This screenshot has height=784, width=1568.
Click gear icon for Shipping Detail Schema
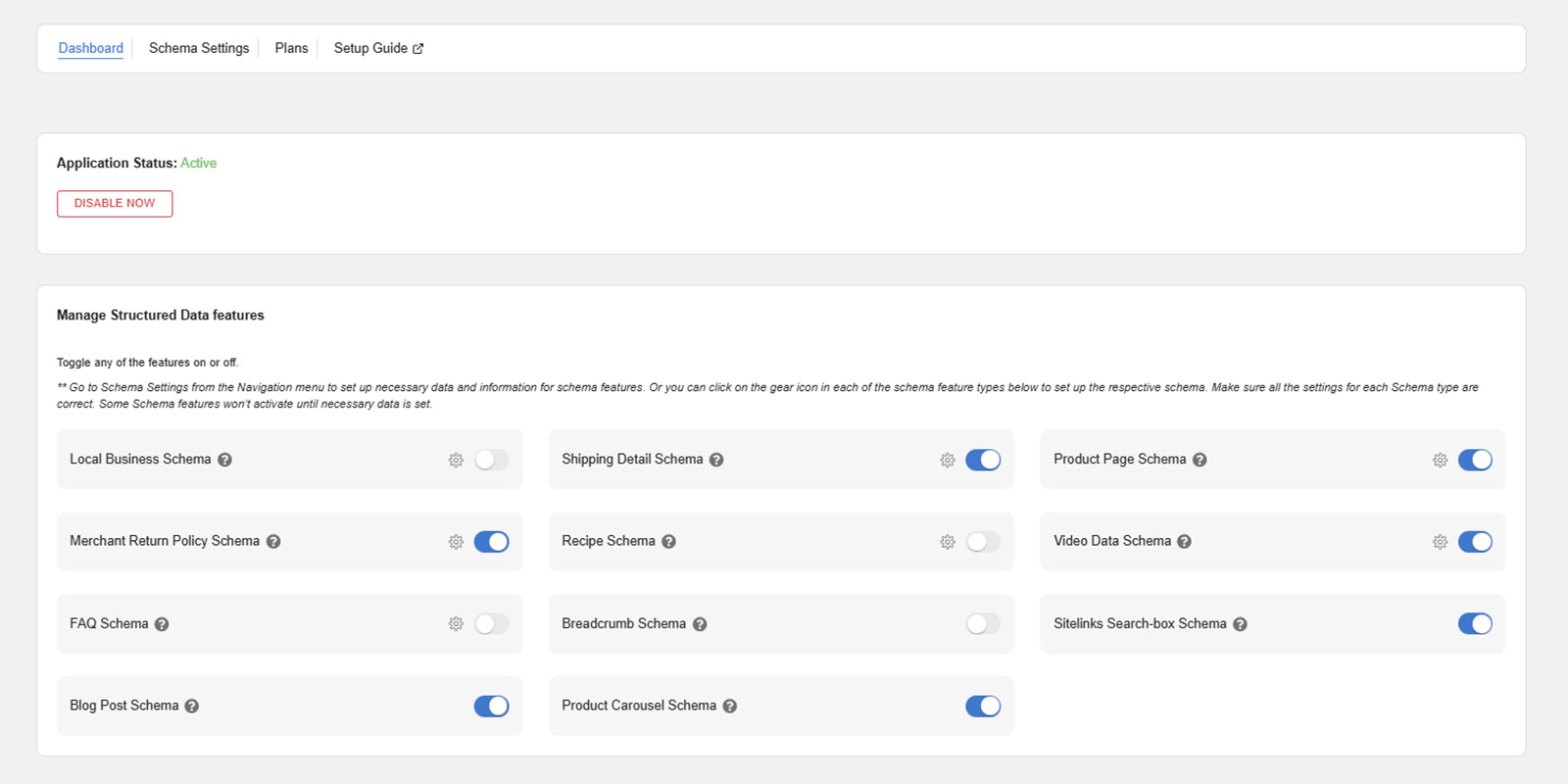click(948, 460)
